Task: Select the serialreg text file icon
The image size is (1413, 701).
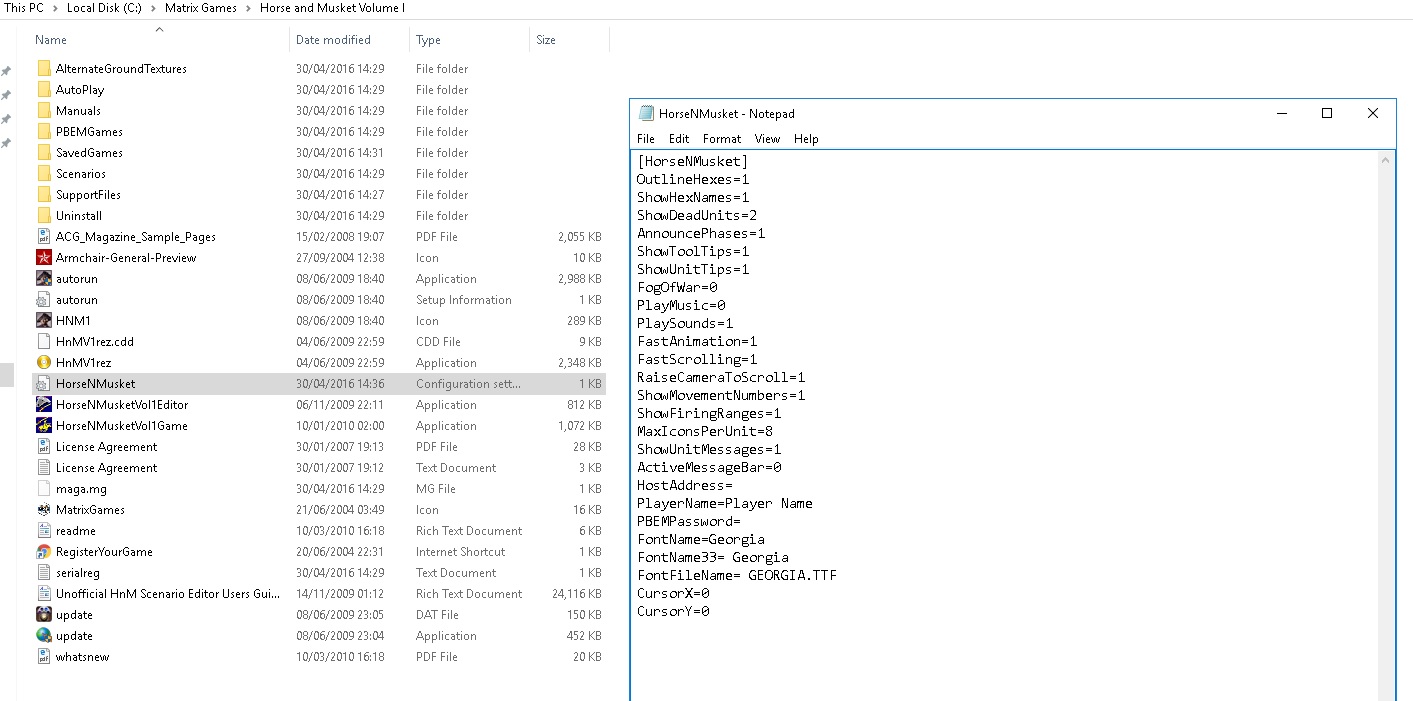Action: point(44,573)
